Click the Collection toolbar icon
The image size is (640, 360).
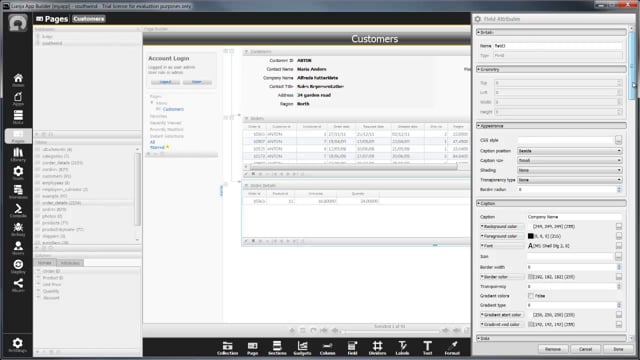[x=227, y=348]
